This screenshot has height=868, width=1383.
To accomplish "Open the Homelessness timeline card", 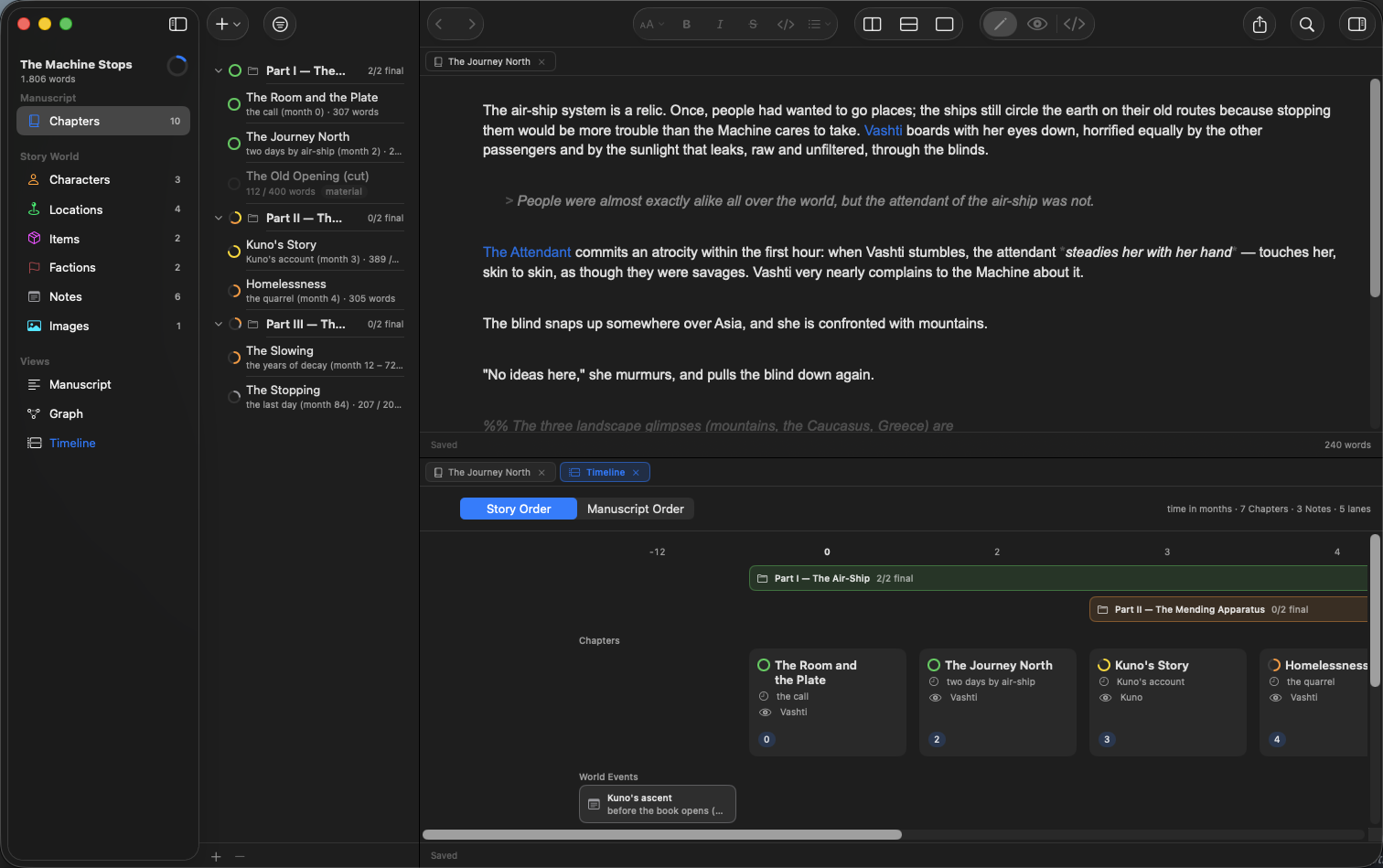I will pyautogui.click(x=1314, y=702).
